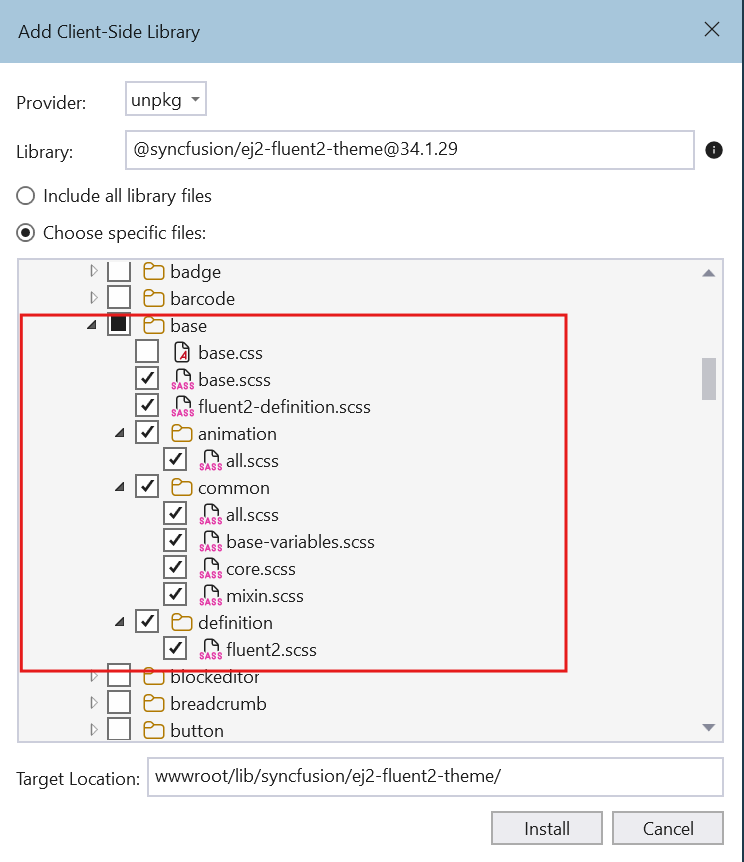Click the base.scss SASS file icon

183,379
